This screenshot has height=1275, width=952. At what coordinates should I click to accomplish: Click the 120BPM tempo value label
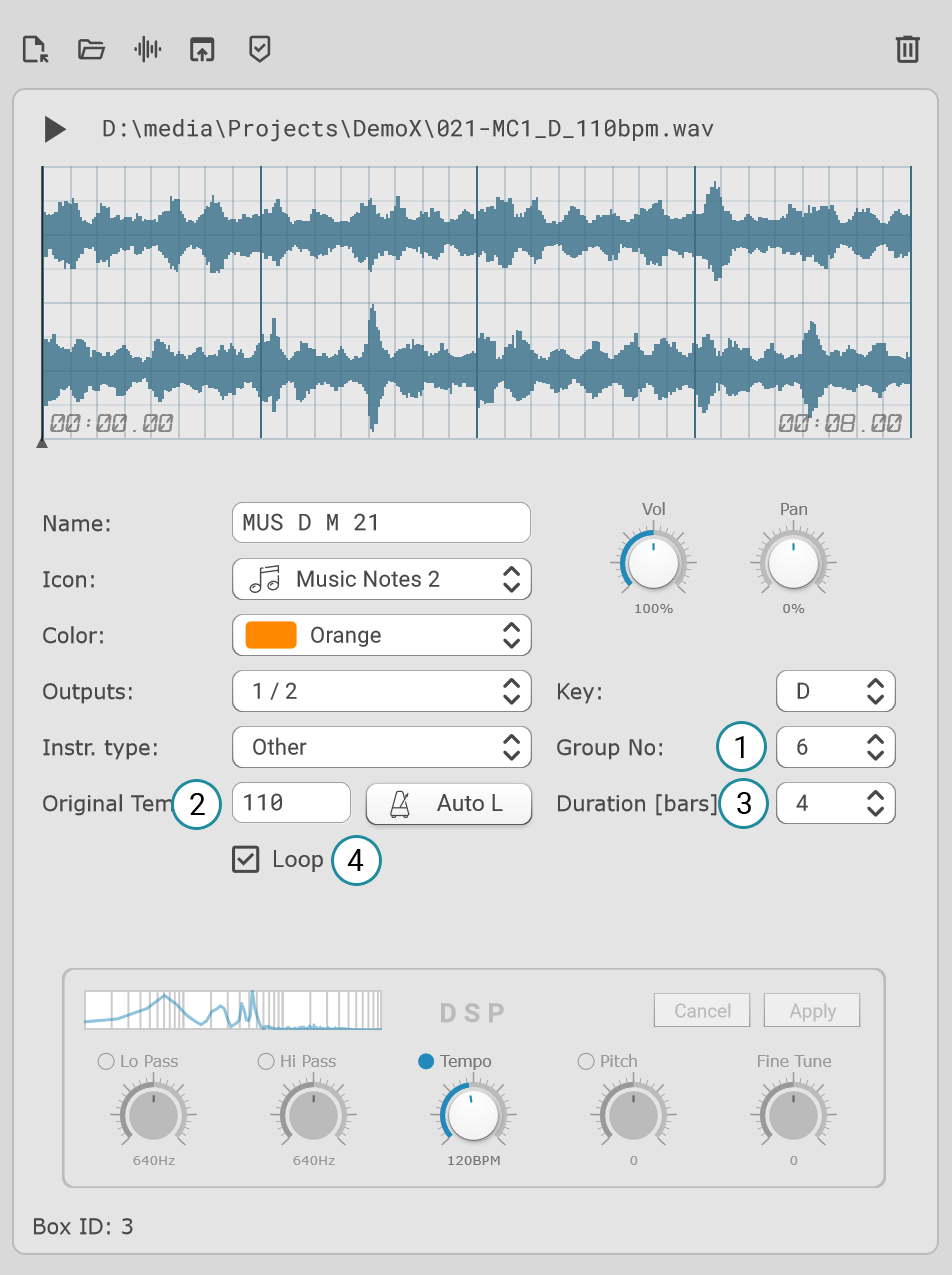[474, 1161]
